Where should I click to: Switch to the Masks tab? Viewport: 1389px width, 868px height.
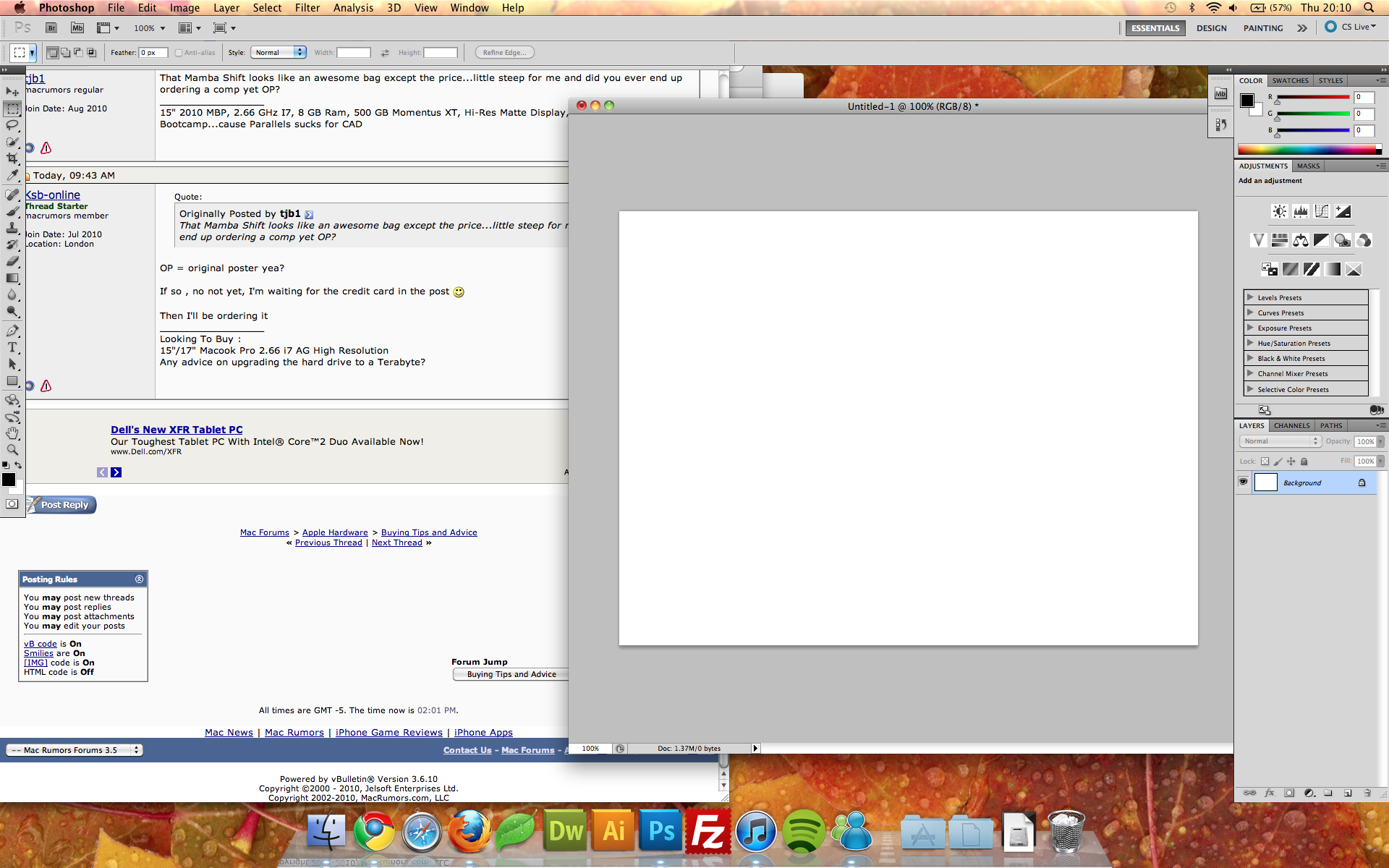[x=1308, y=166]
